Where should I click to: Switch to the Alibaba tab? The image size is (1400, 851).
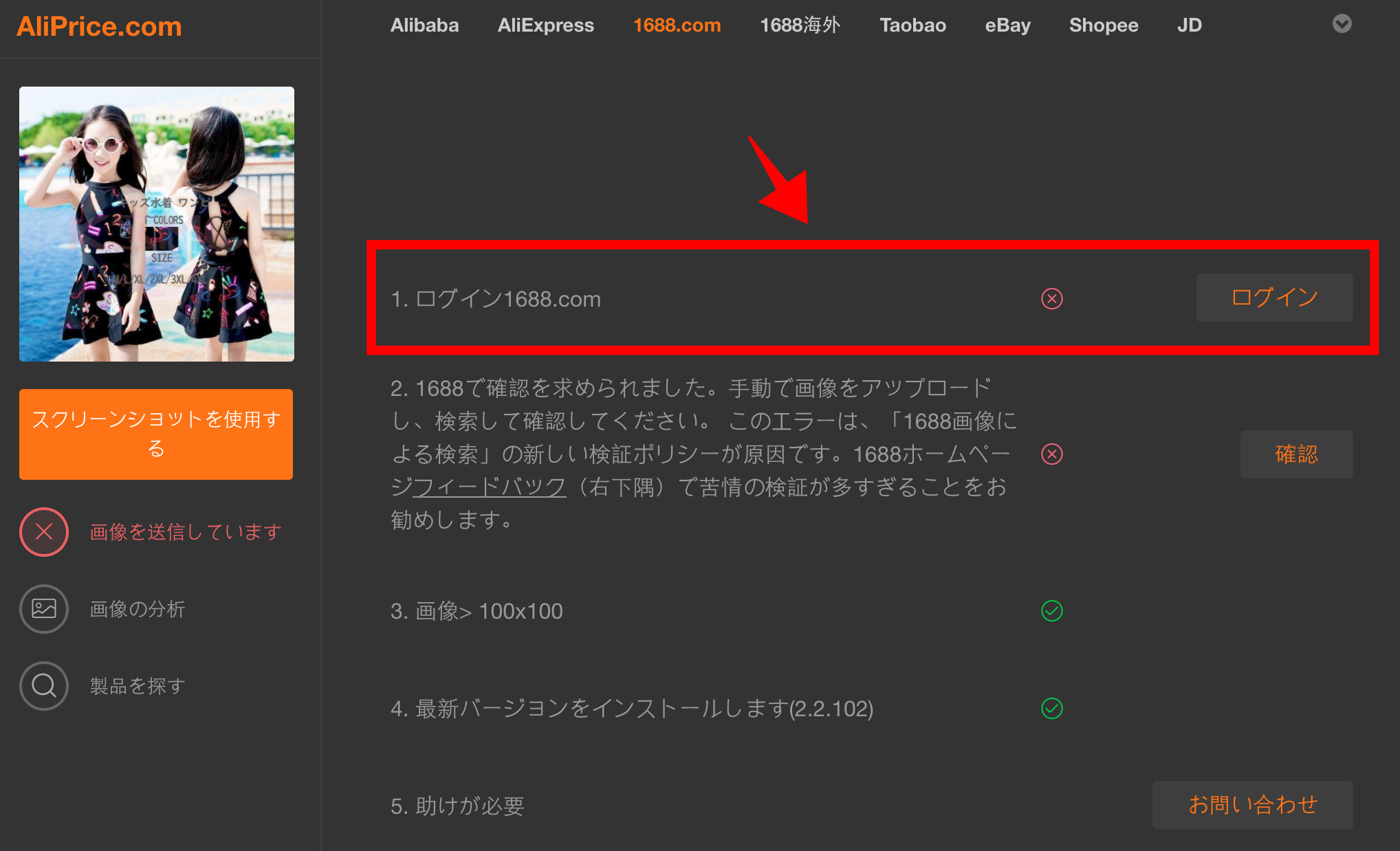(x=424, y=25)
